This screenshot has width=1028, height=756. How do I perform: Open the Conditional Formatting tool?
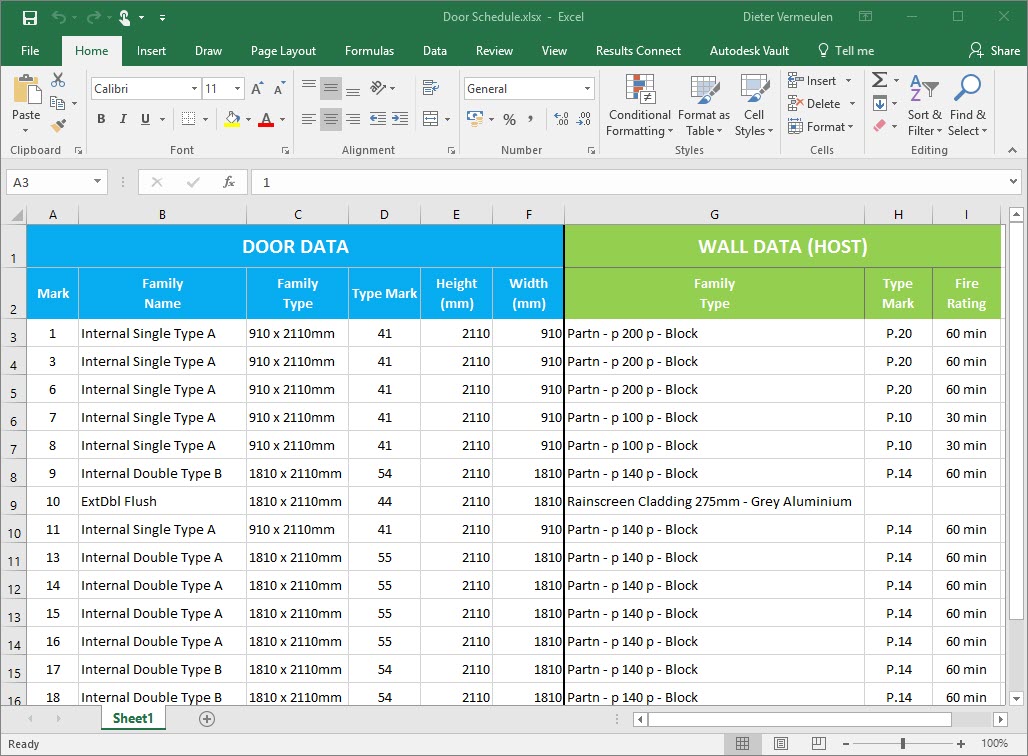point(639,105)
